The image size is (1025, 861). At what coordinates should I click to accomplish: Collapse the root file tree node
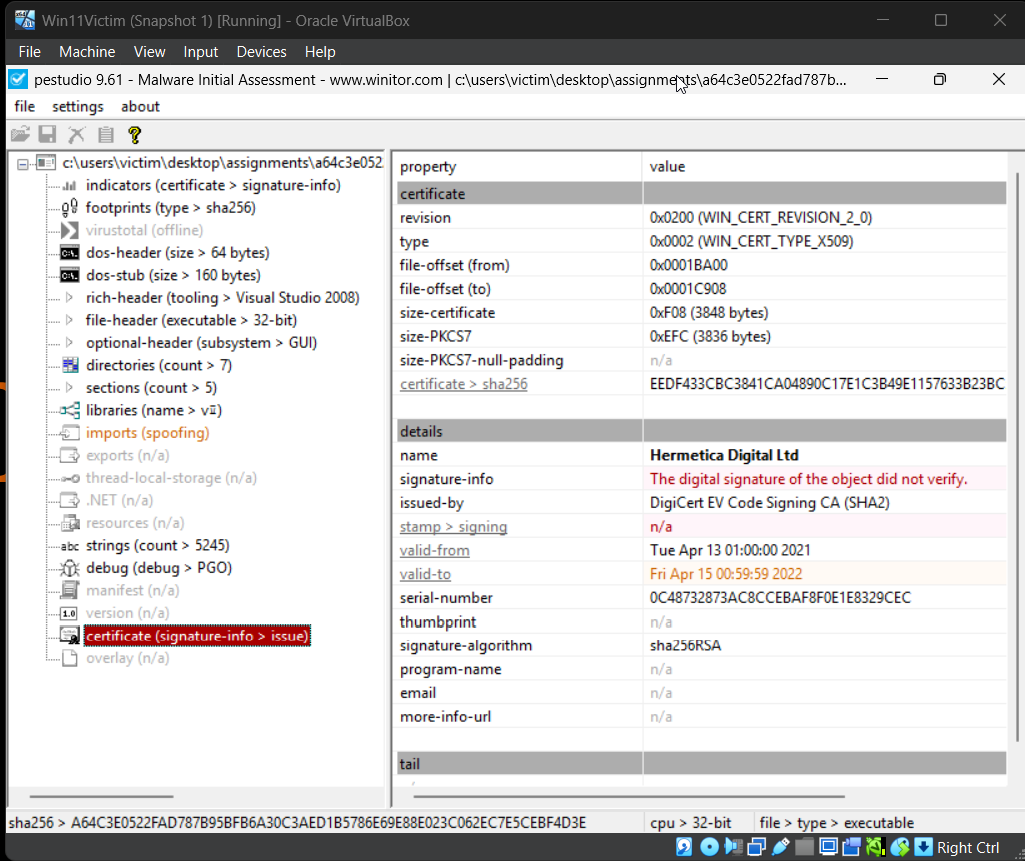tap(23, 163)
